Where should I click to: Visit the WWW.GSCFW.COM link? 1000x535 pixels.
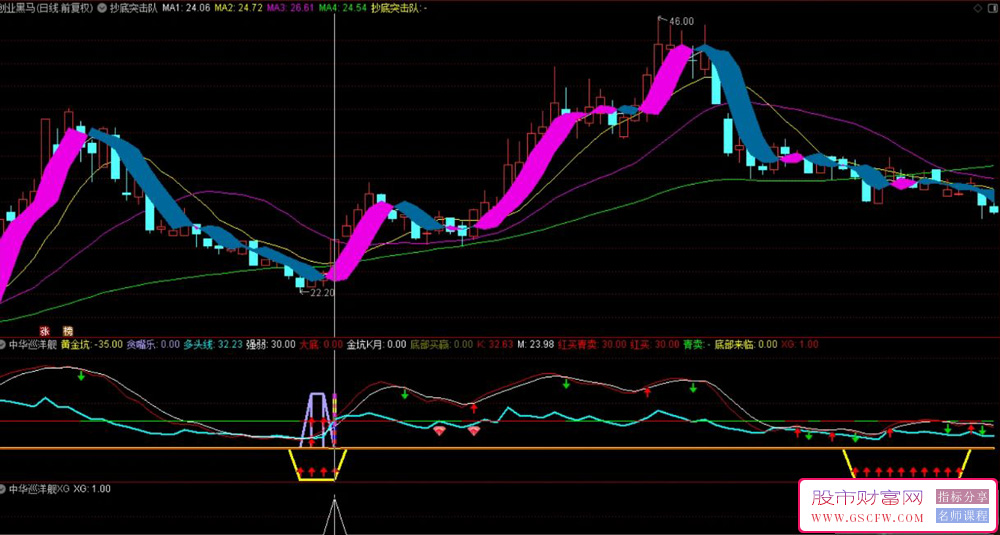click(867, 517)
